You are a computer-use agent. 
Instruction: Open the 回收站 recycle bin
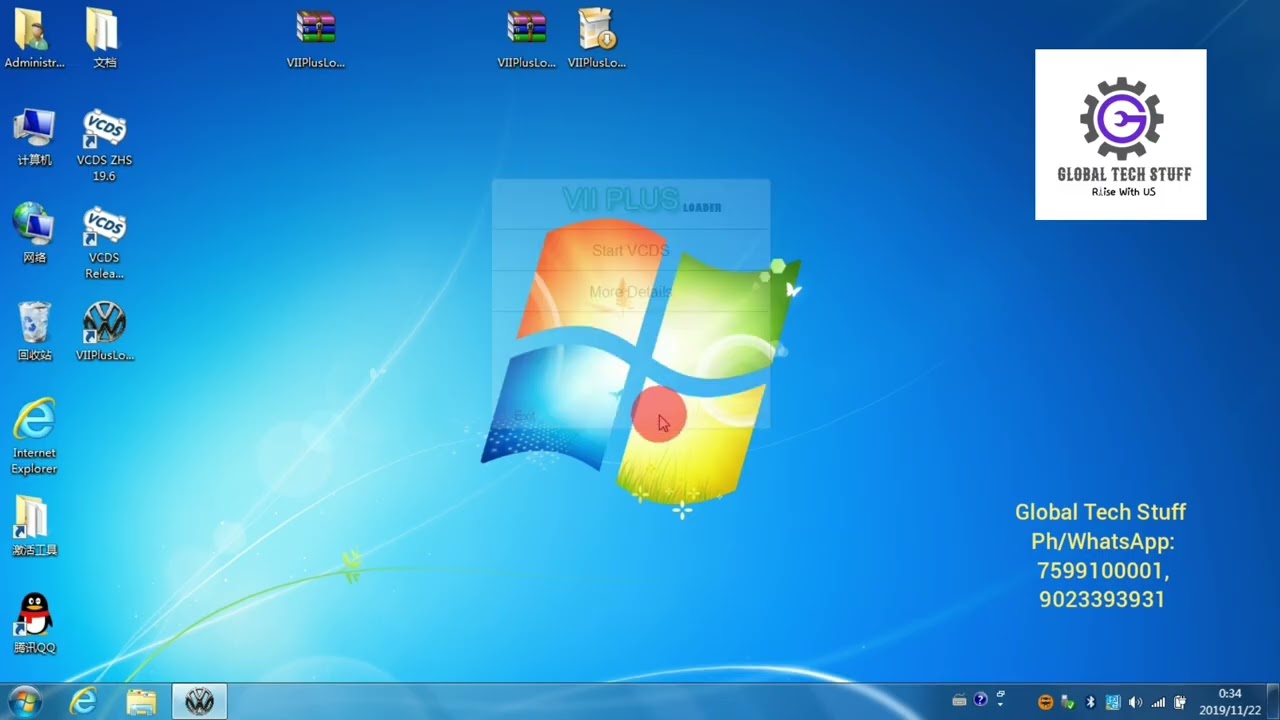point(34,331)
